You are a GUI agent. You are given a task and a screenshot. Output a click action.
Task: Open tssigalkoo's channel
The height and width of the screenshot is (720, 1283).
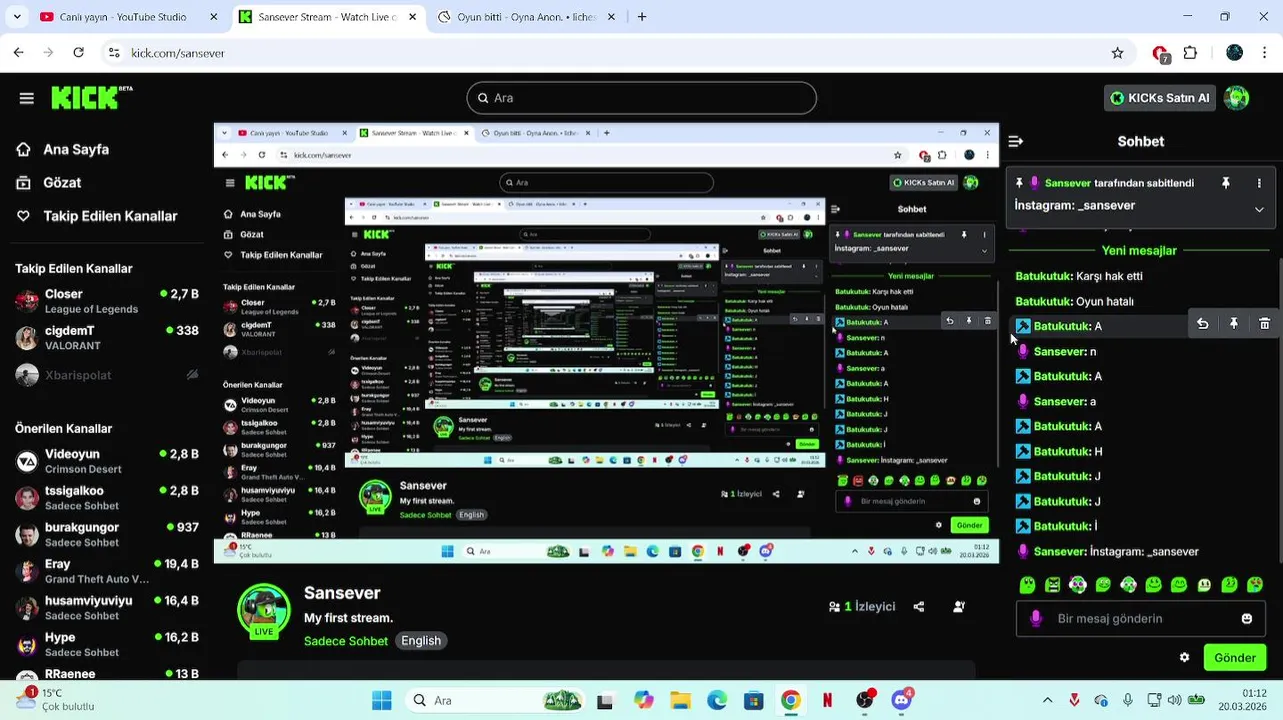[106, 498]
